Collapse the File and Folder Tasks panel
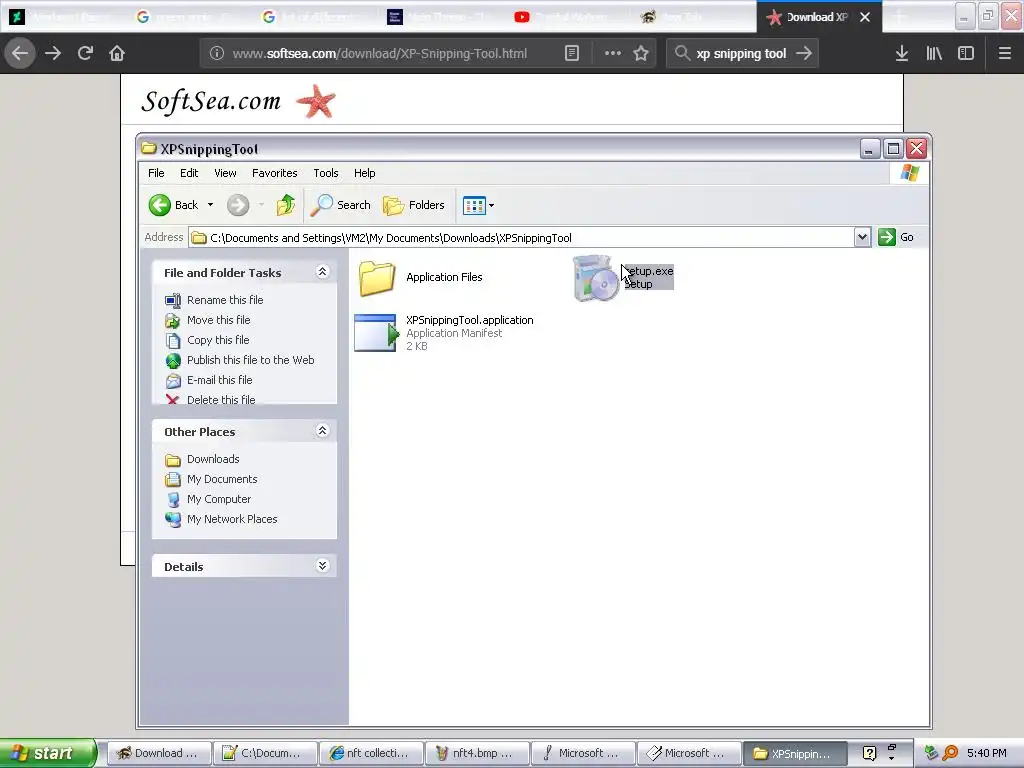Image resolution: width=1024 pixels, height=768 pixels. click(x=322, y=272)
